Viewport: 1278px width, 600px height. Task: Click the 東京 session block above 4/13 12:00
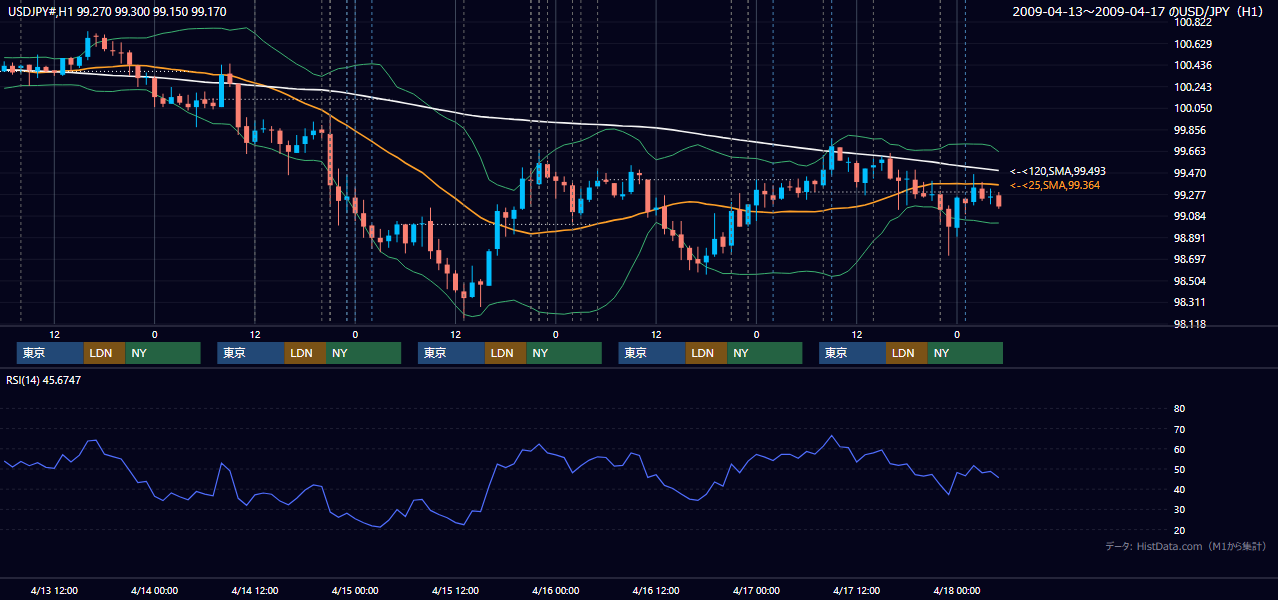click(x=50, y=353)
